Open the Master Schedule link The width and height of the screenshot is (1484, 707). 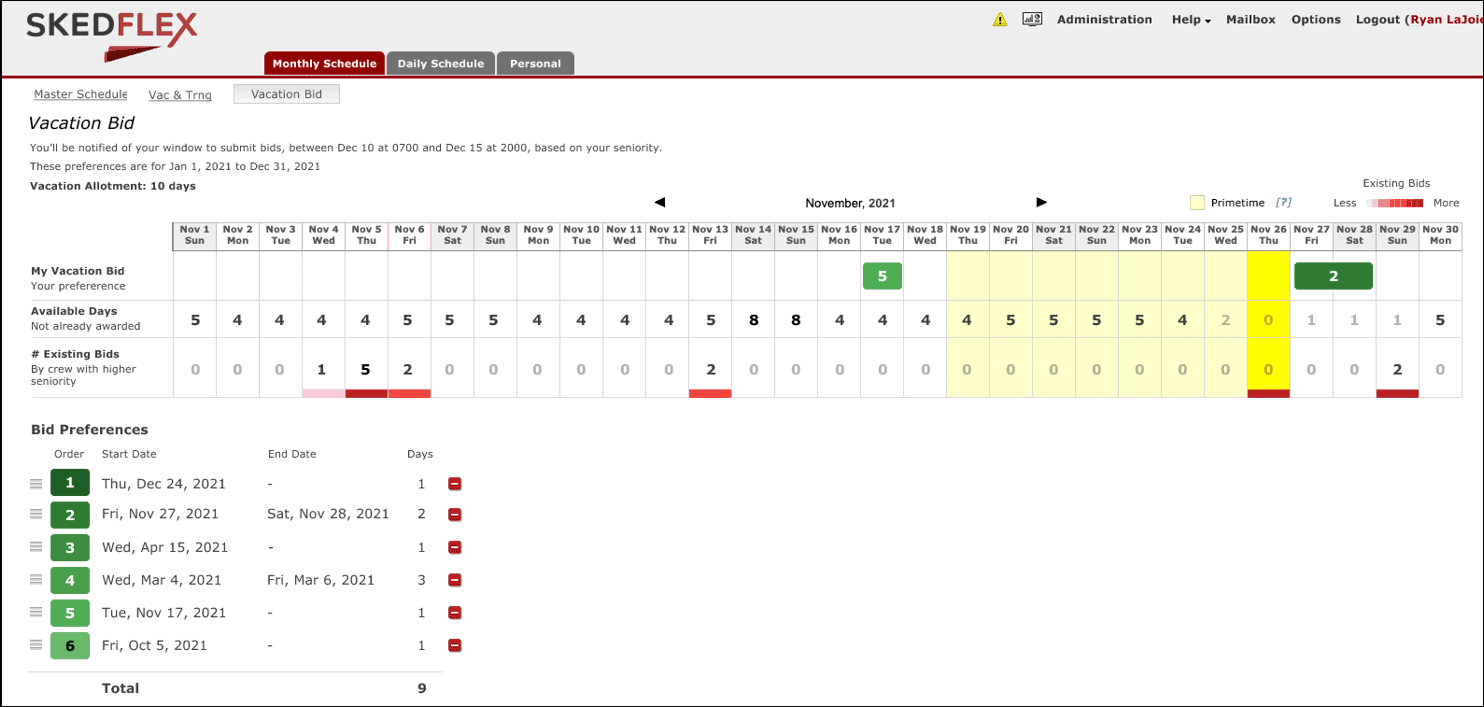click(x=80, y=94)
